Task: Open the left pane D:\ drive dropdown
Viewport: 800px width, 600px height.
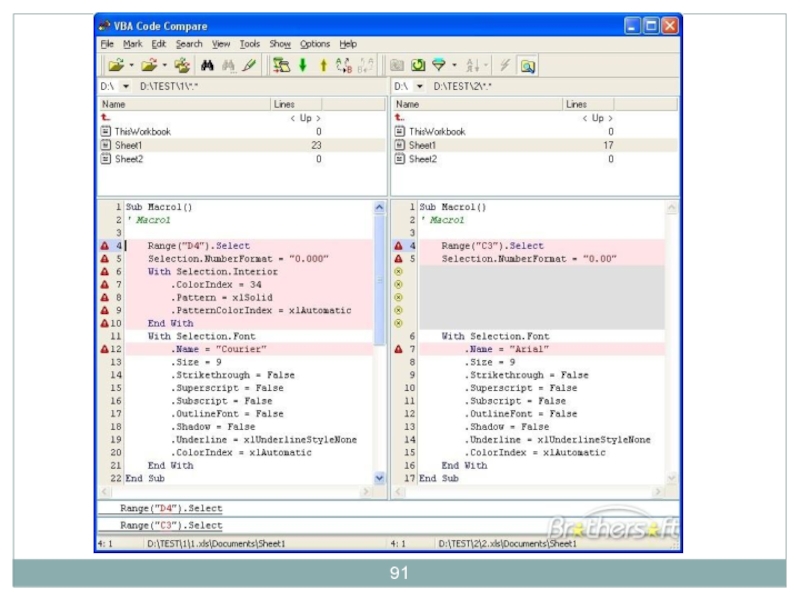Action: [126, 87]
